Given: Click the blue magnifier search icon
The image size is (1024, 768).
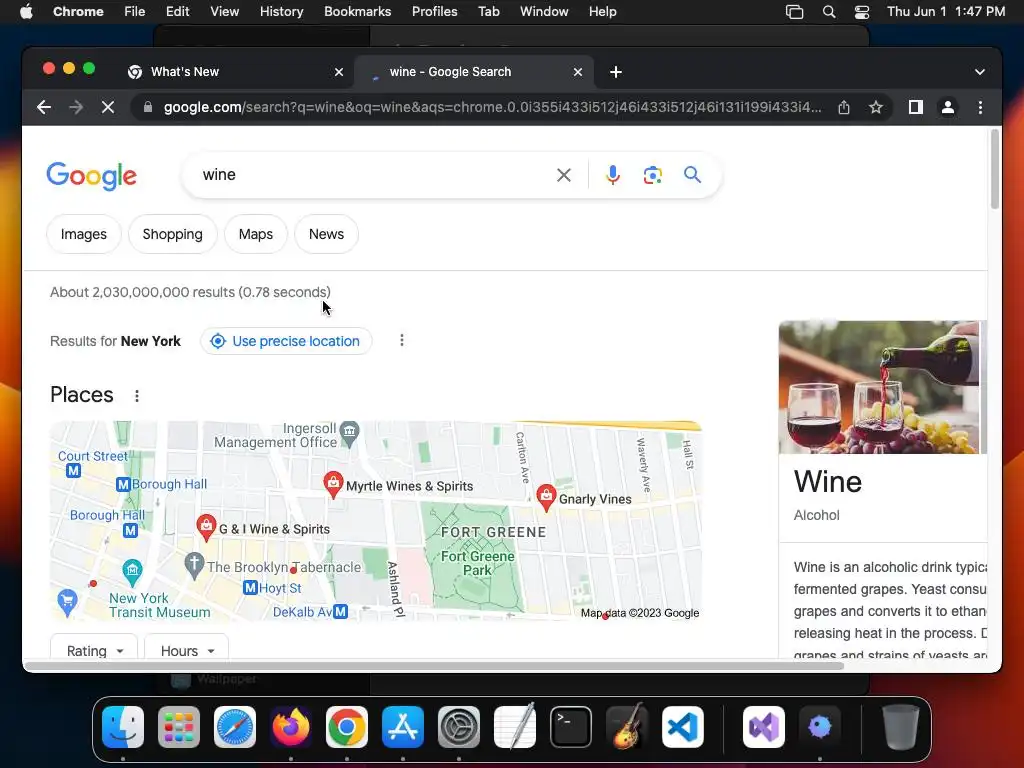Looking at the screenshot, I should tap(692, 174).
